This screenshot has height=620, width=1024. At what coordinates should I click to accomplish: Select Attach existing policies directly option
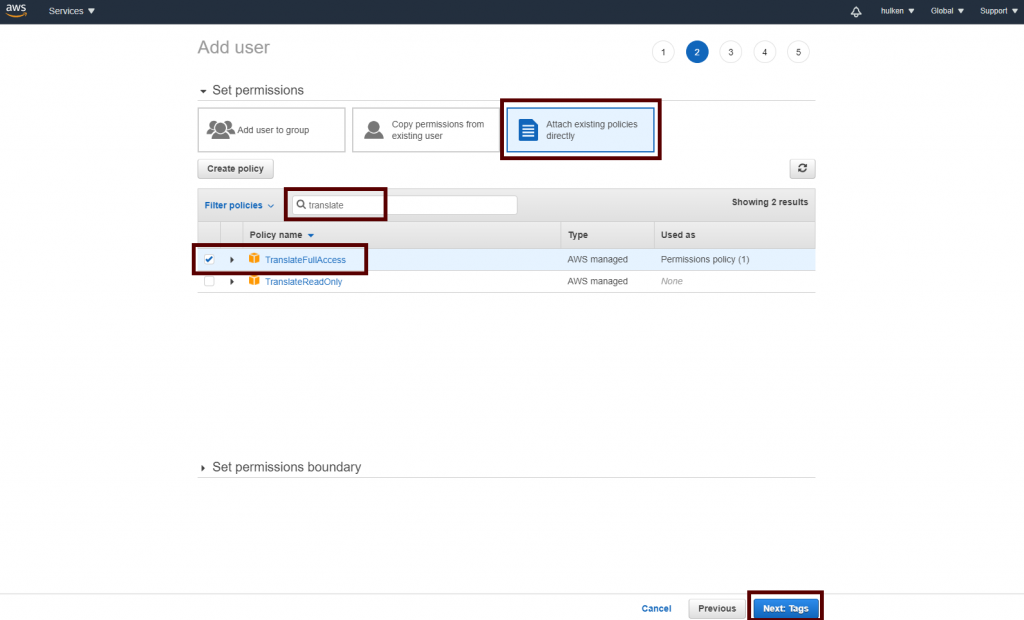(x=580, y=130)
